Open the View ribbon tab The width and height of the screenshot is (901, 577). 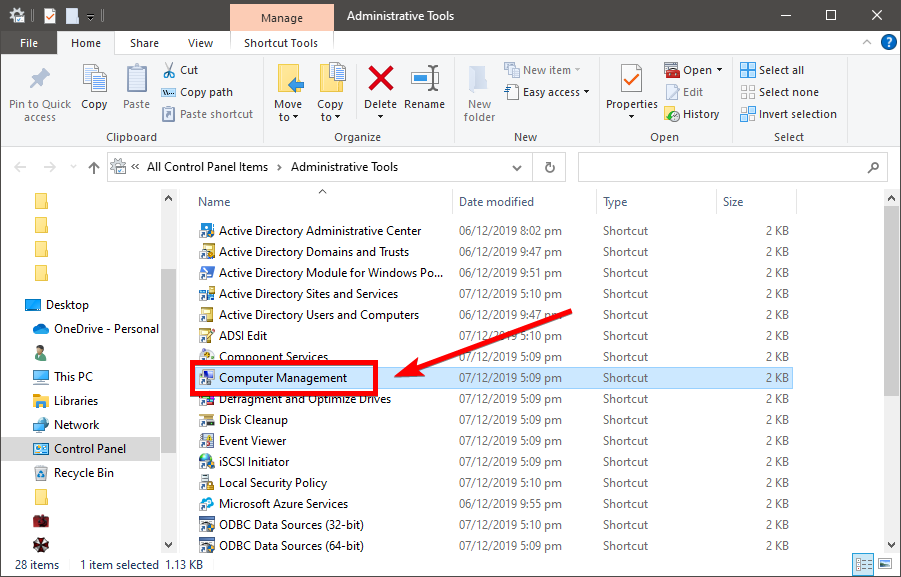200,43
